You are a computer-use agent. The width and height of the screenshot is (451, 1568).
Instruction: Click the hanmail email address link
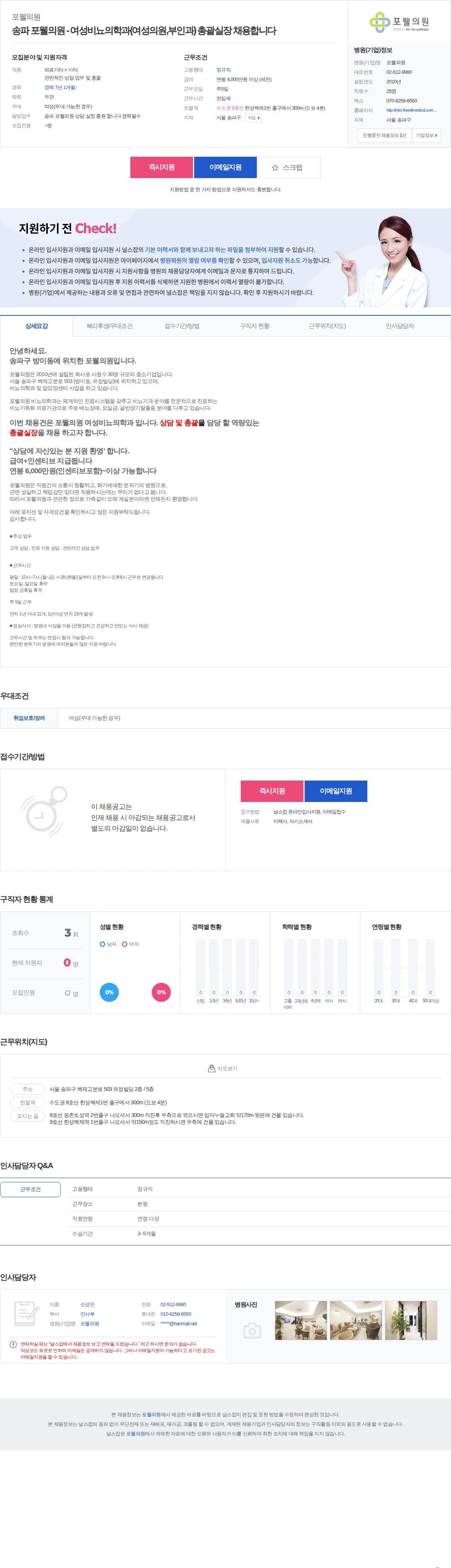coord(178,1323)
